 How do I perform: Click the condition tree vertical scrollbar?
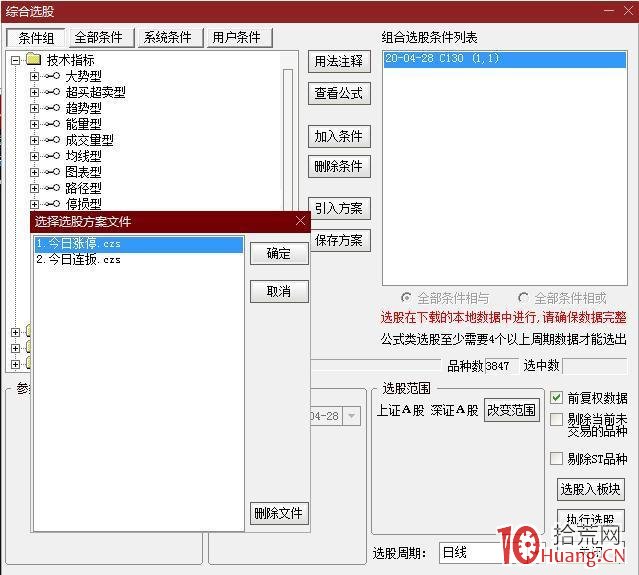pos(288,139)
